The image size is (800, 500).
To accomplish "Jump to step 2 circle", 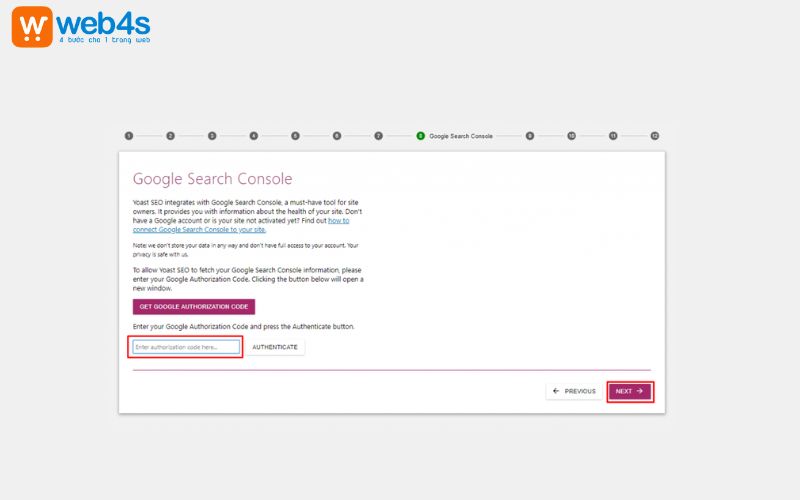I will [171, 135].
